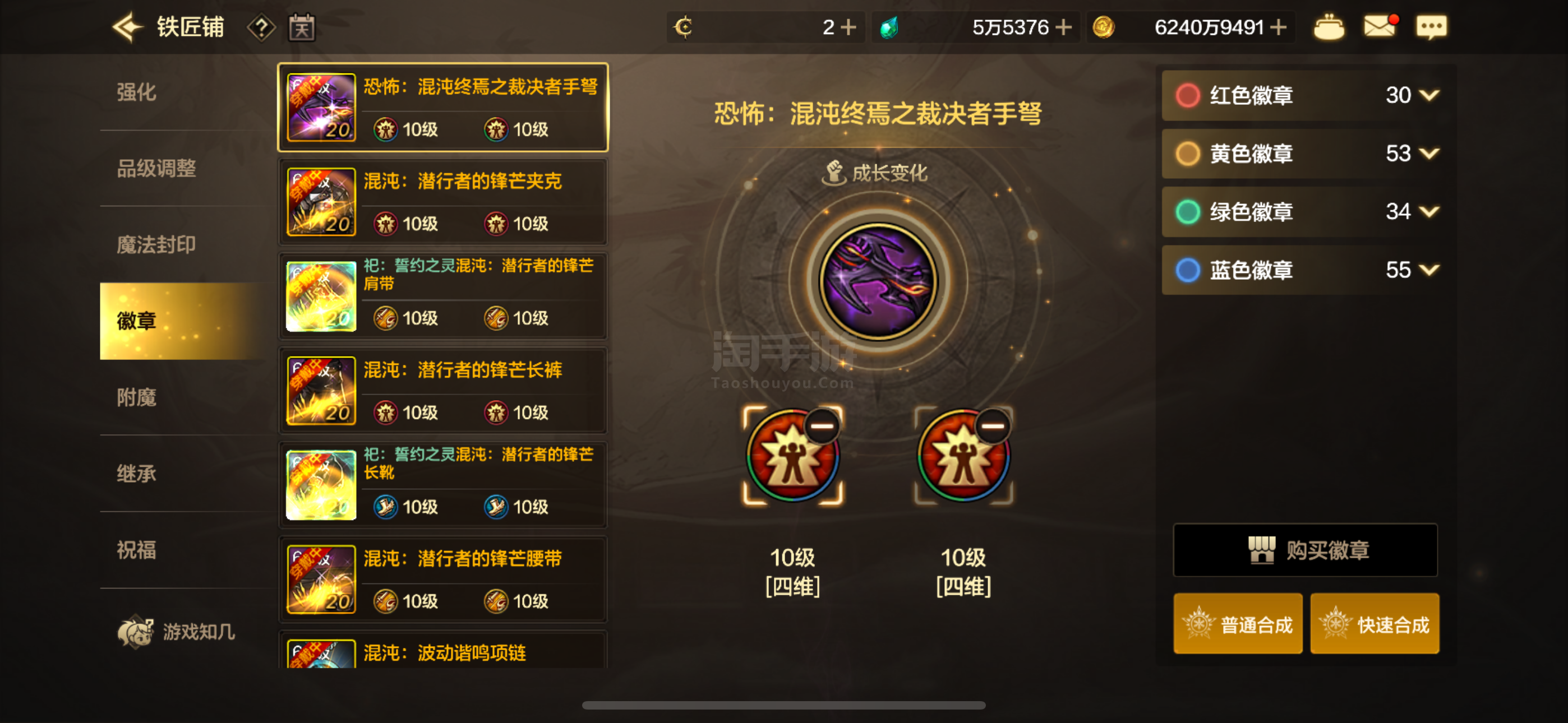Click the 成长变化 growth link
This screenshot has height=723, width=1568.
click(x=875, y=173)
